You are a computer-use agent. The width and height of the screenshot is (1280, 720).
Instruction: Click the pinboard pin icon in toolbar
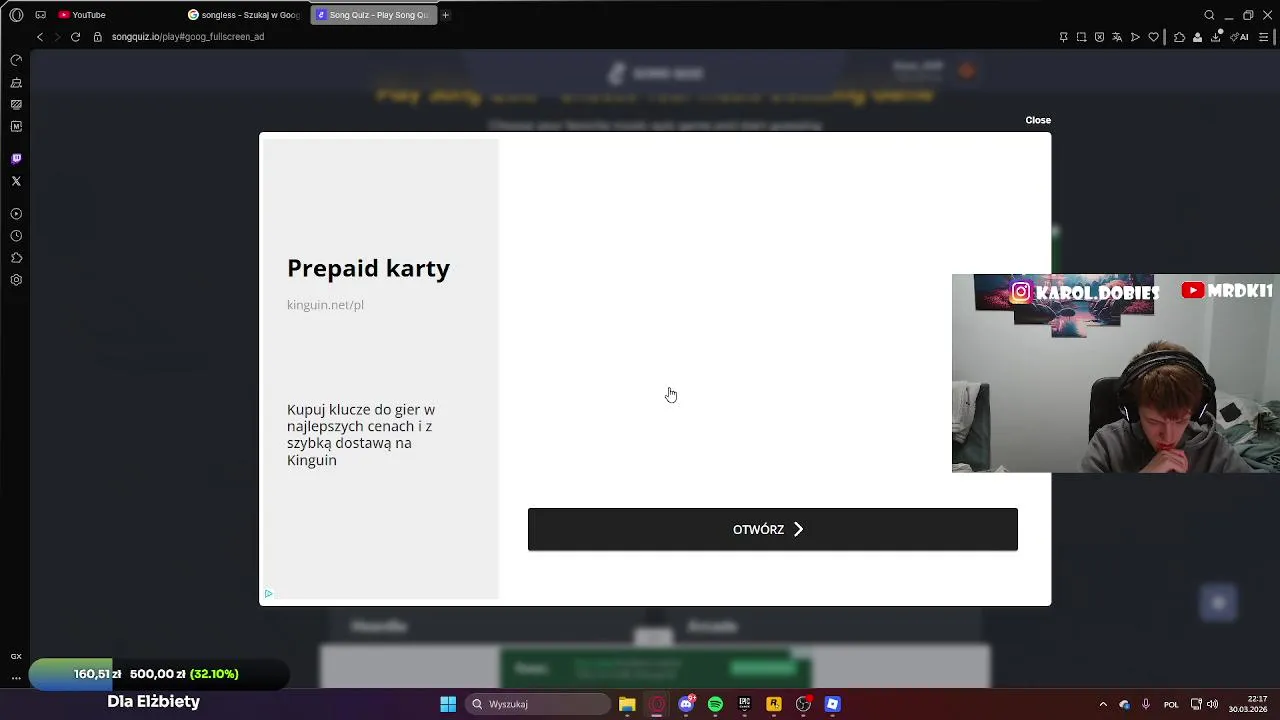pyautogui.click(x=1063, y=37)
